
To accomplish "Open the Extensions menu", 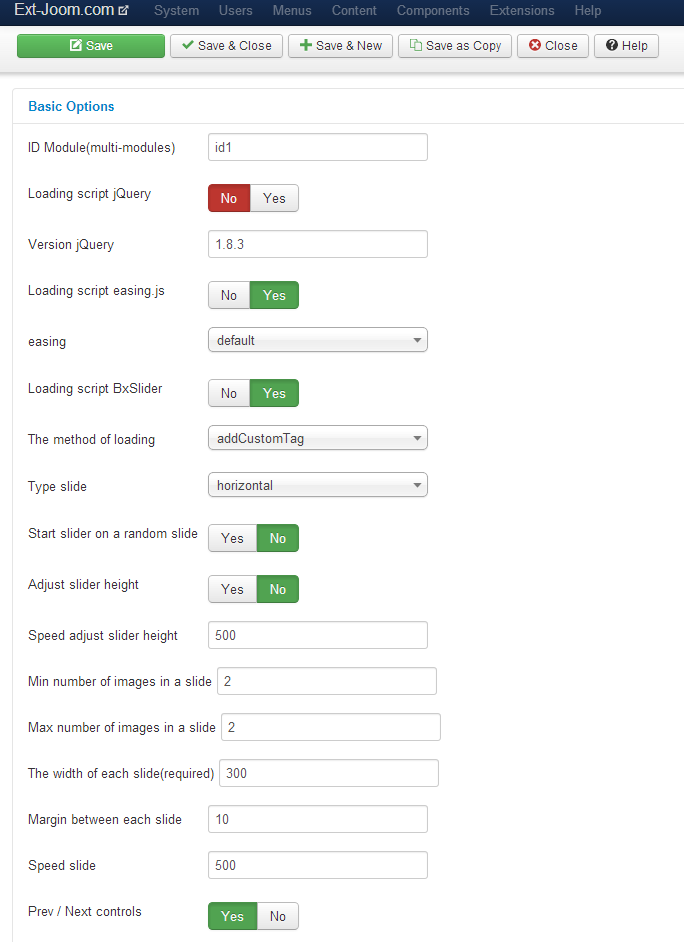I will (522, 10).
